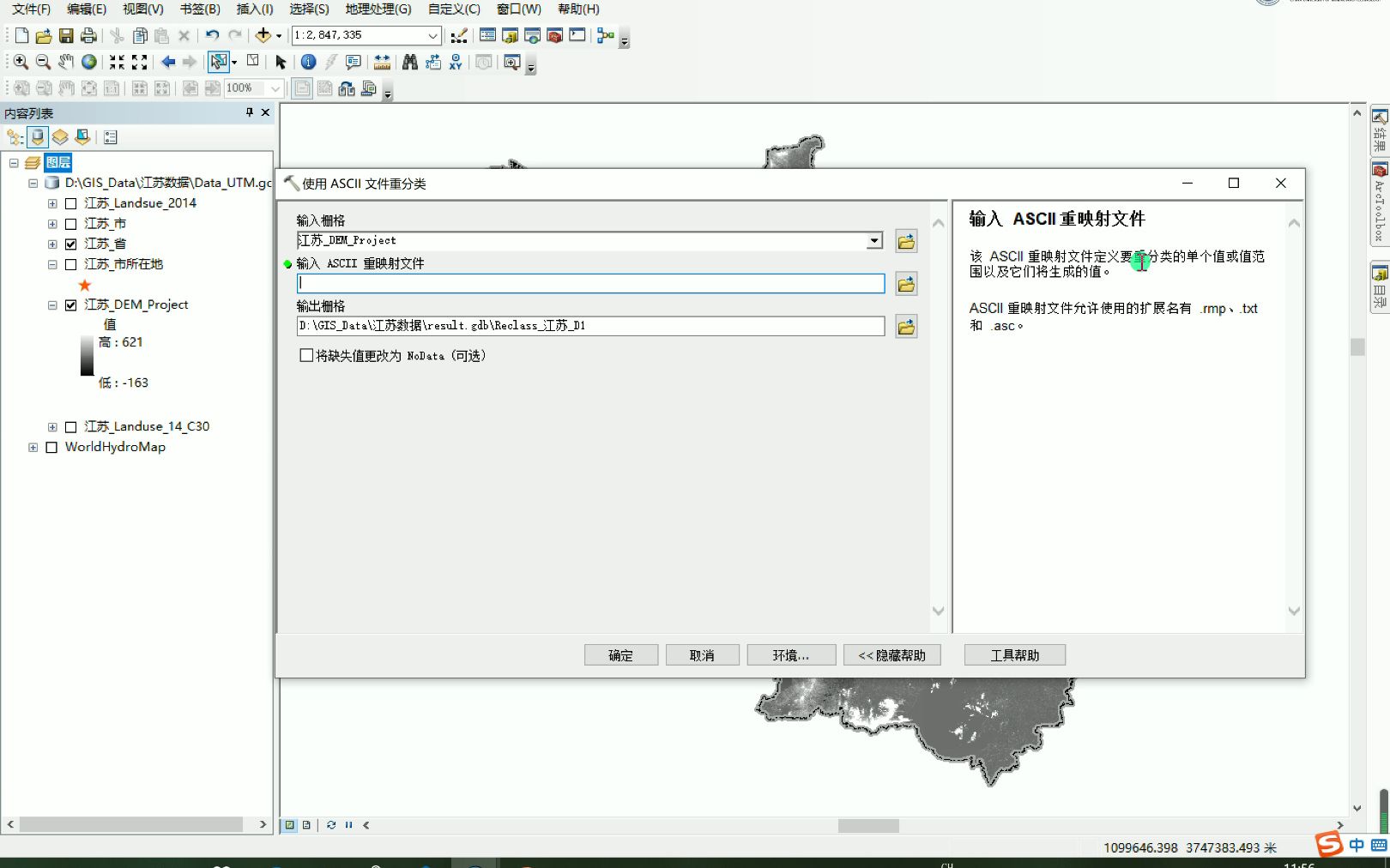Image resolution: width=1390 pixels, height=868 pixels.
Task: Open the 输入栅格 dropdown in the dialog
Action: point(874,241)
